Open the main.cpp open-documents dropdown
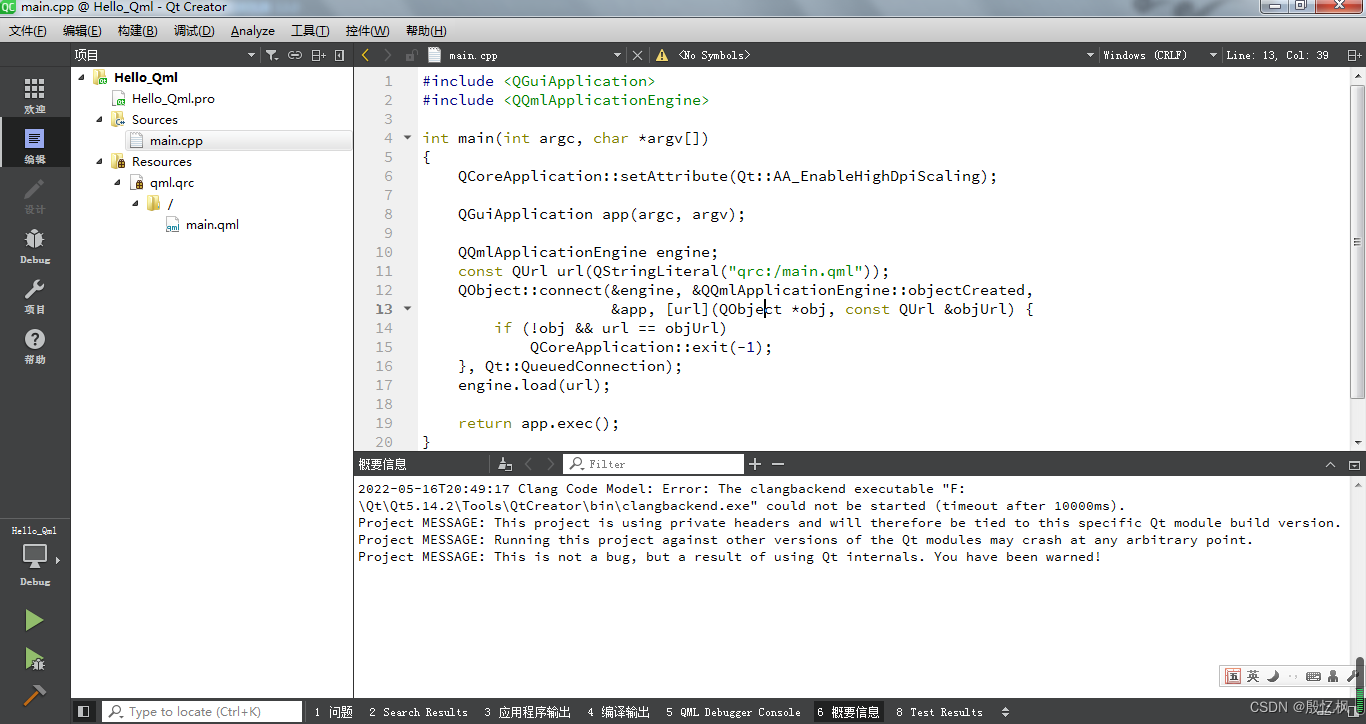 click(525, 55)
